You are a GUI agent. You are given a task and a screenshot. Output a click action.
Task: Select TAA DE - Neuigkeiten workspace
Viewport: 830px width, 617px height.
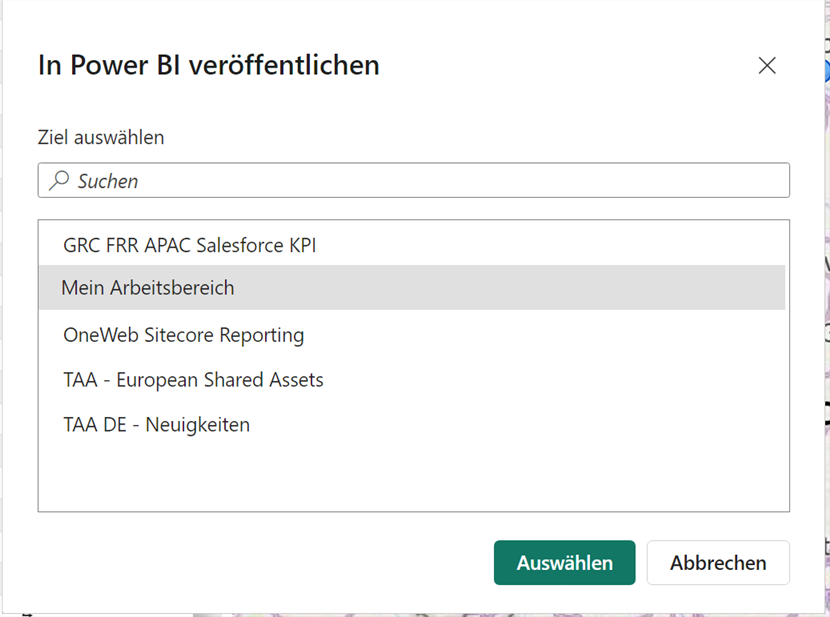[412, 424]
